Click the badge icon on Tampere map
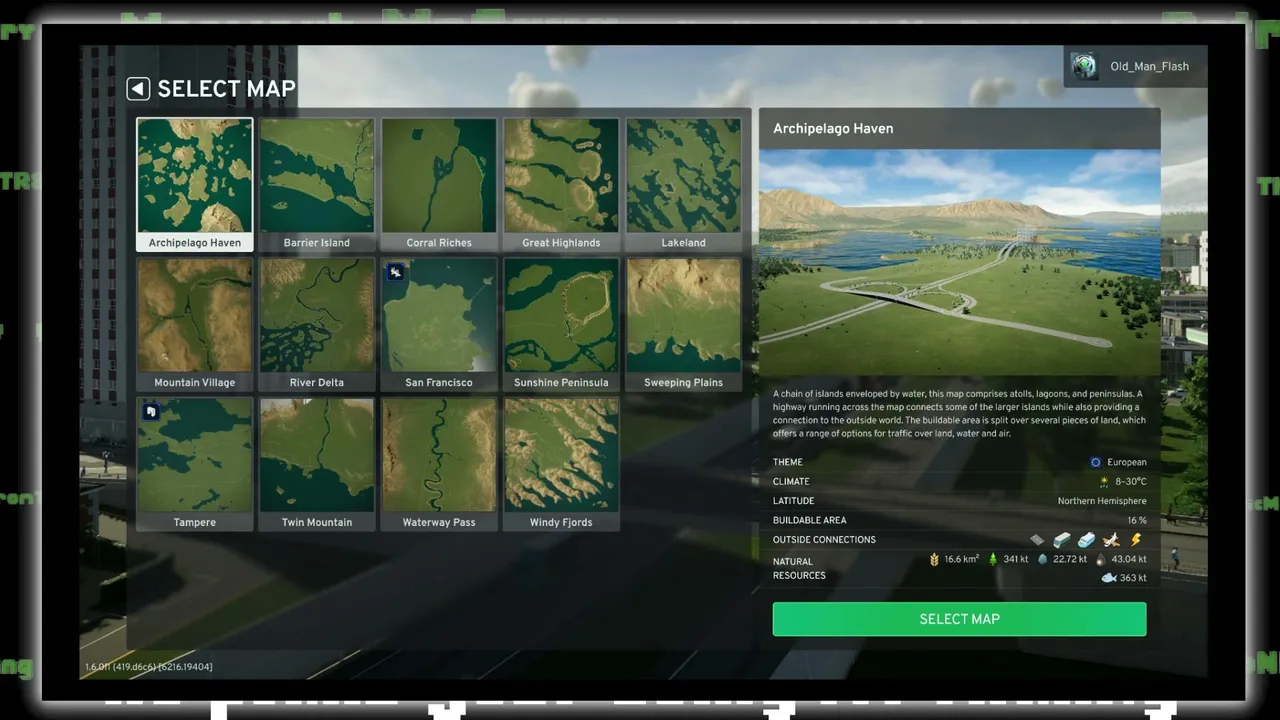Screen dimensions: 1280x720 (152, 411)
